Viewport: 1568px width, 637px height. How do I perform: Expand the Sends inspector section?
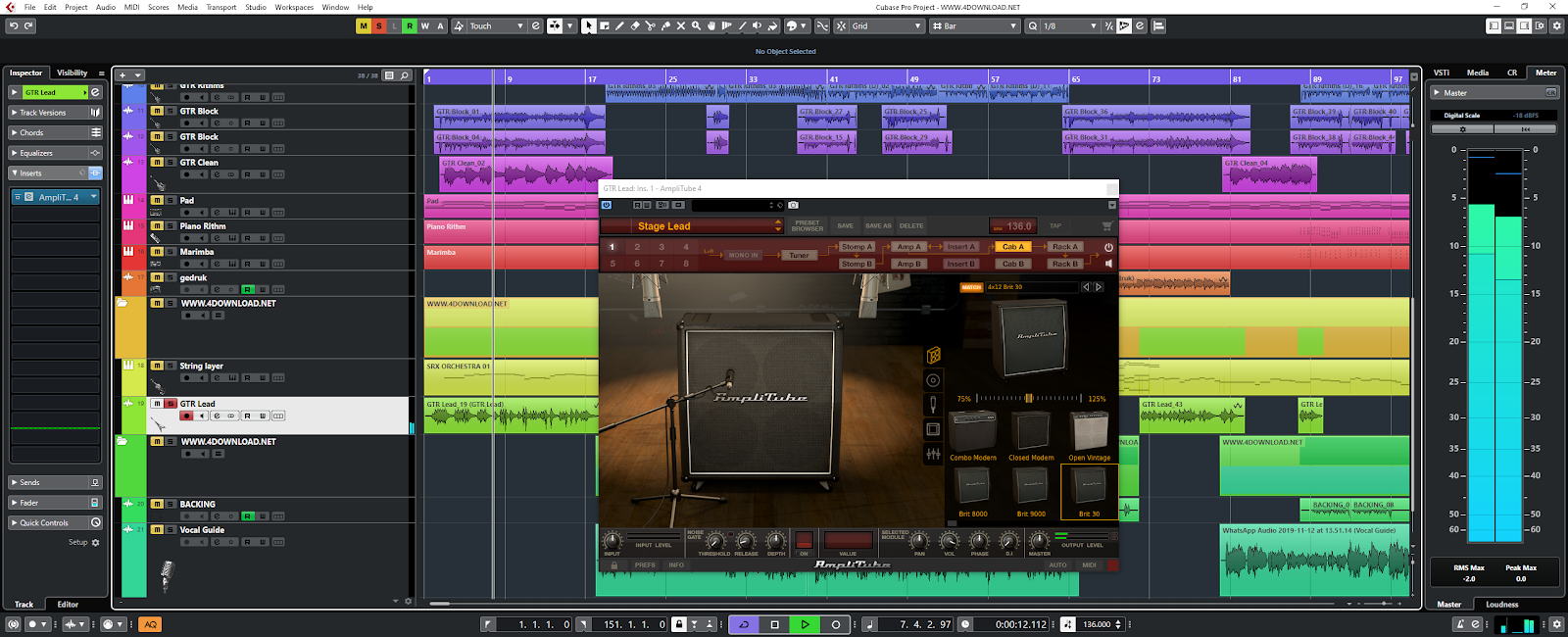55,482
